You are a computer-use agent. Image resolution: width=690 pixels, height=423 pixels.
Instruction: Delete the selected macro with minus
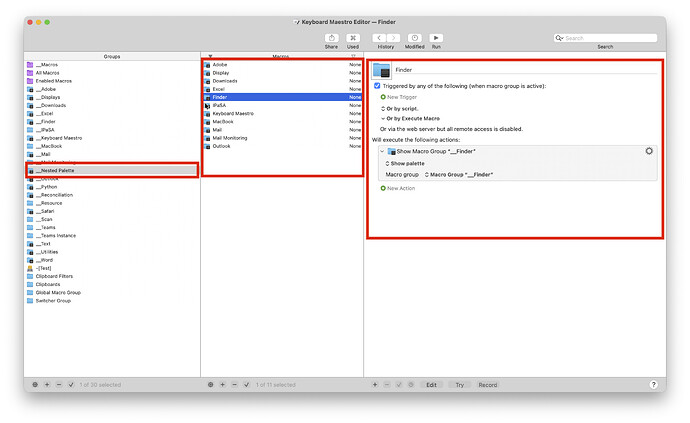click(235, 384)
